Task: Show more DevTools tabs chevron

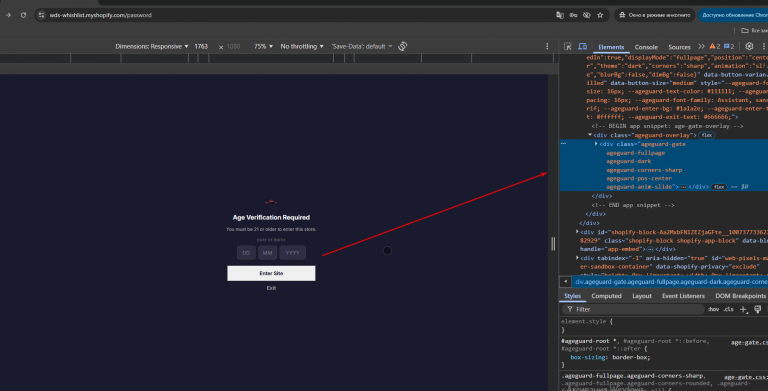Action: click(701, 47)
